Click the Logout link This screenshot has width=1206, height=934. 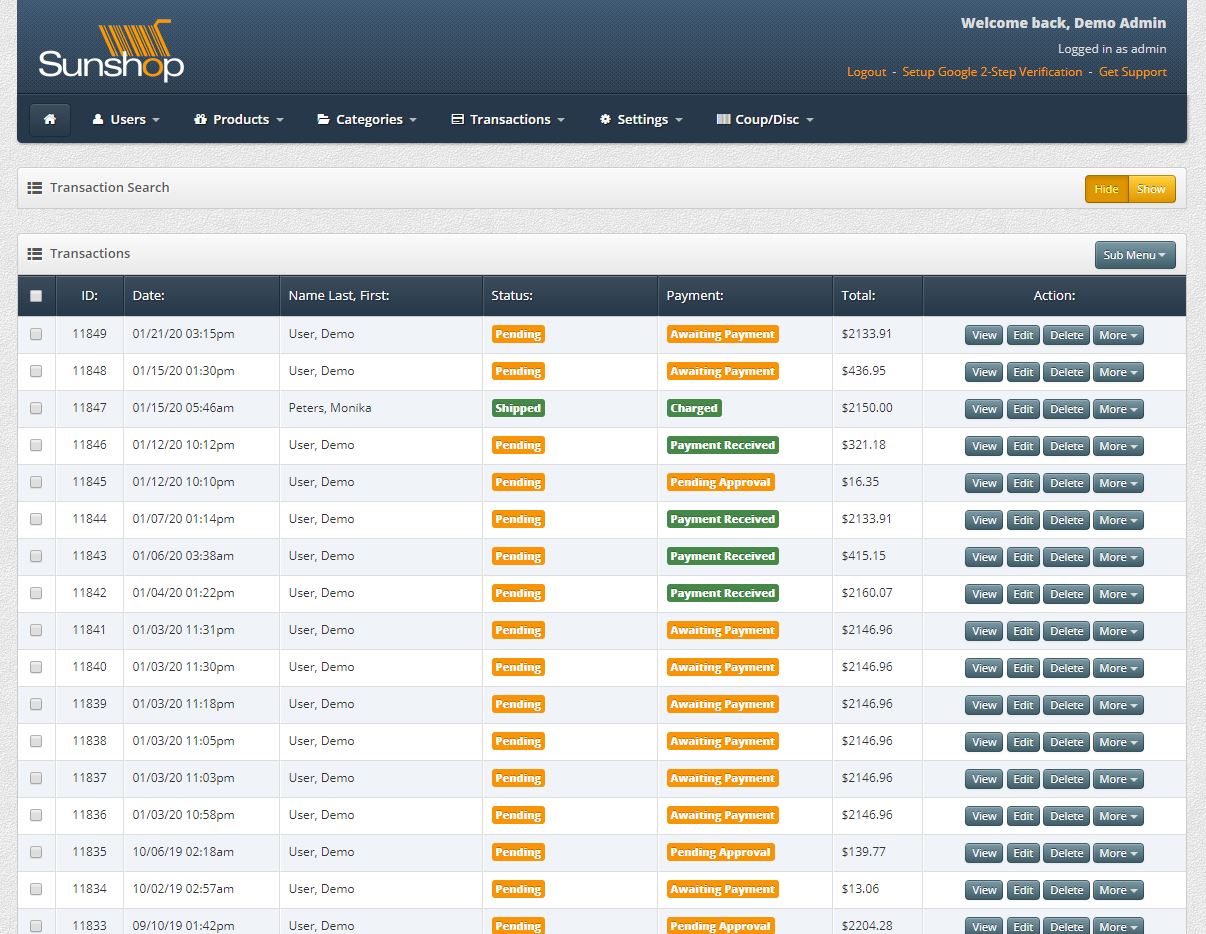pyautogui.click(x=866, y=72)
